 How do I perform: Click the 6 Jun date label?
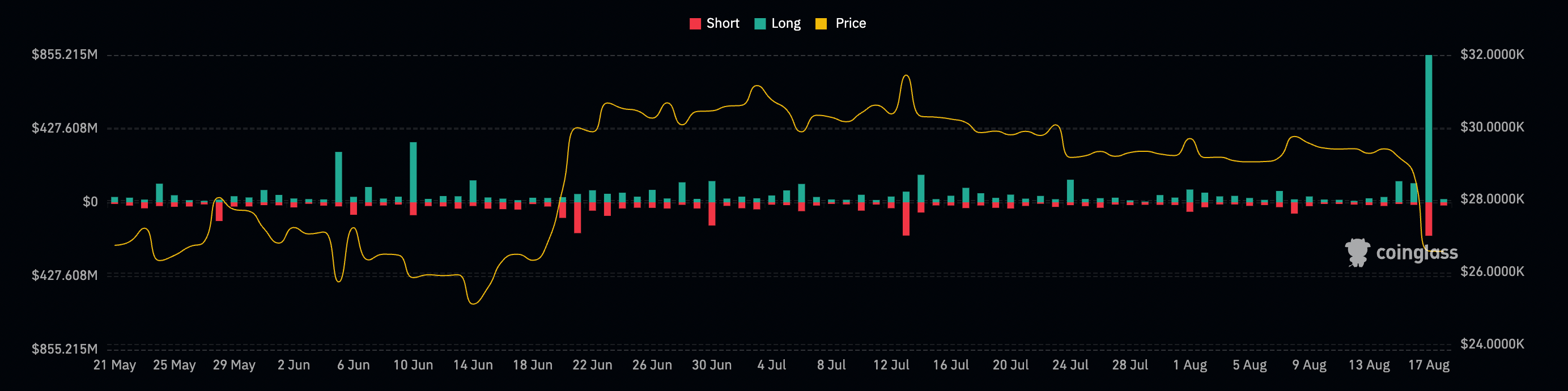(x=354, y=365)
